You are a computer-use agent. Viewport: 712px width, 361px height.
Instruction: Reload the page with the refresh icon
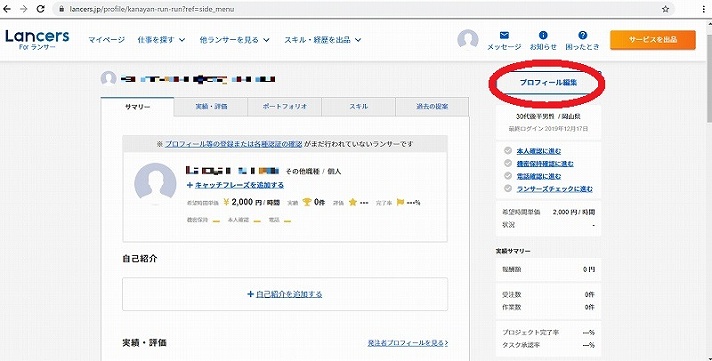pos(40,9)
